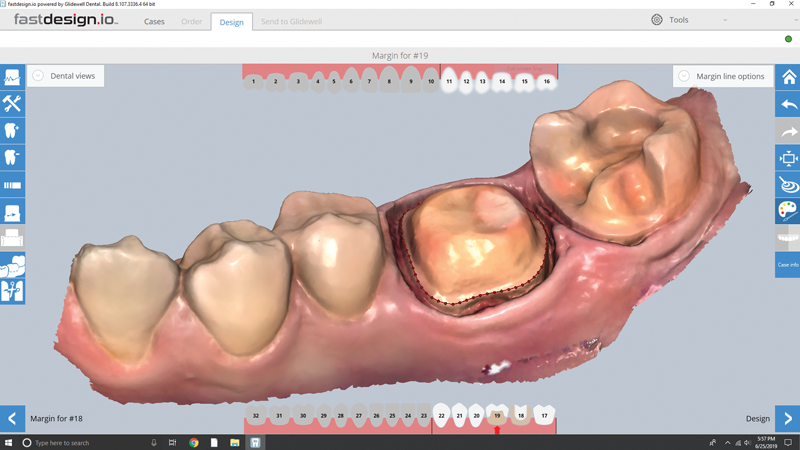Click the tooth with minus icon
The height and width of the screenshot is (450, 800).
12,158
